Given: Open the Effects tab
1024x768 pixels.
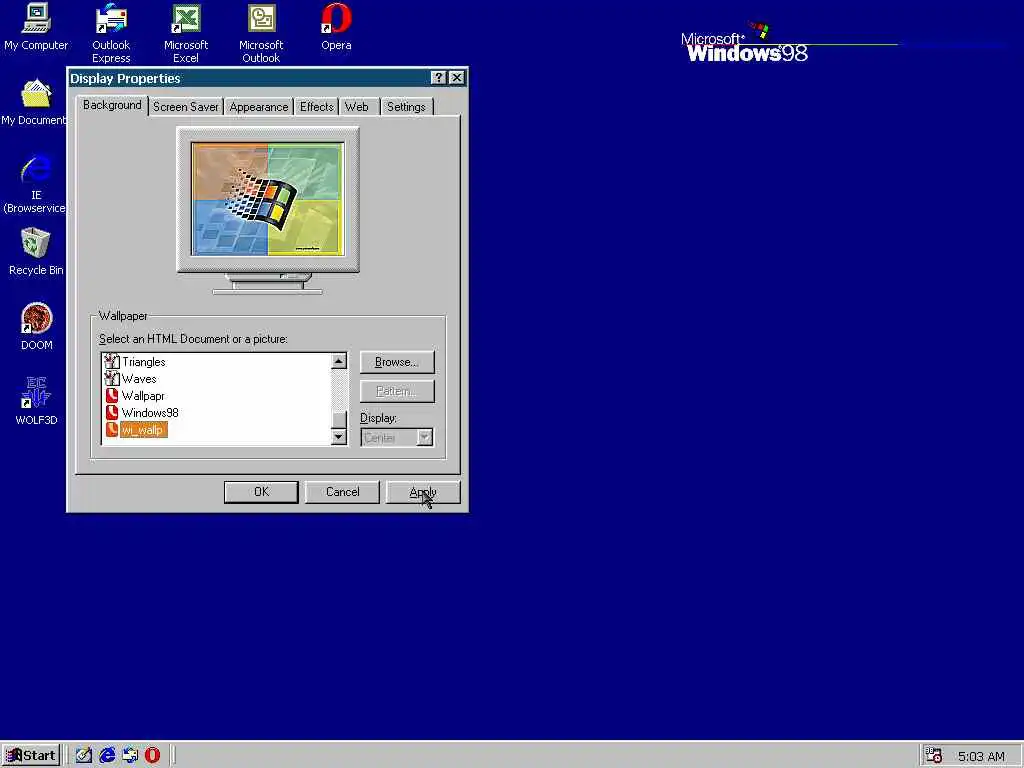Looking at the screenshot, I should [x=317, y=106].
